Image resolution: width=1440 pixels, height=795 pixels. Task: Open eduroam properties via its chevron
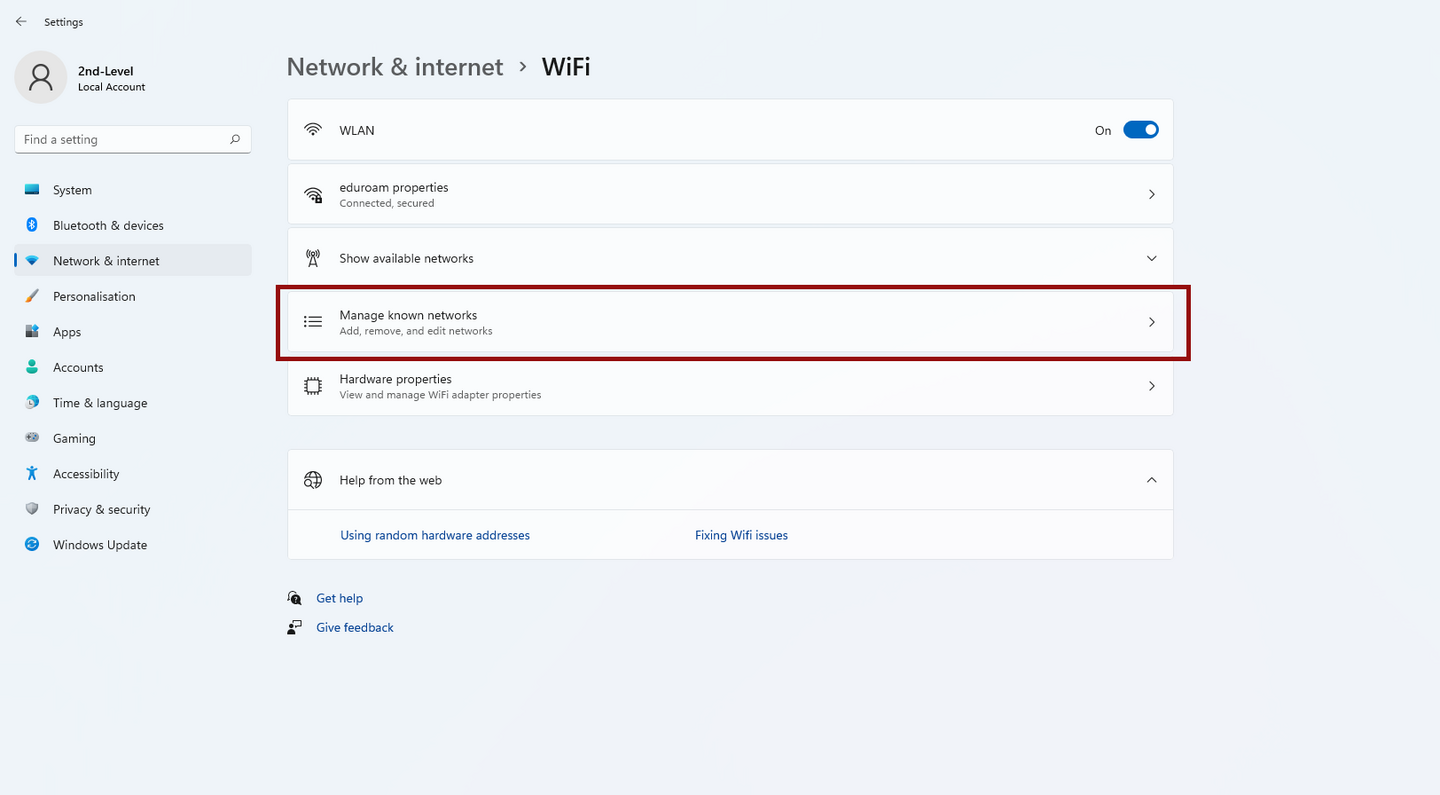point(1152,194)
